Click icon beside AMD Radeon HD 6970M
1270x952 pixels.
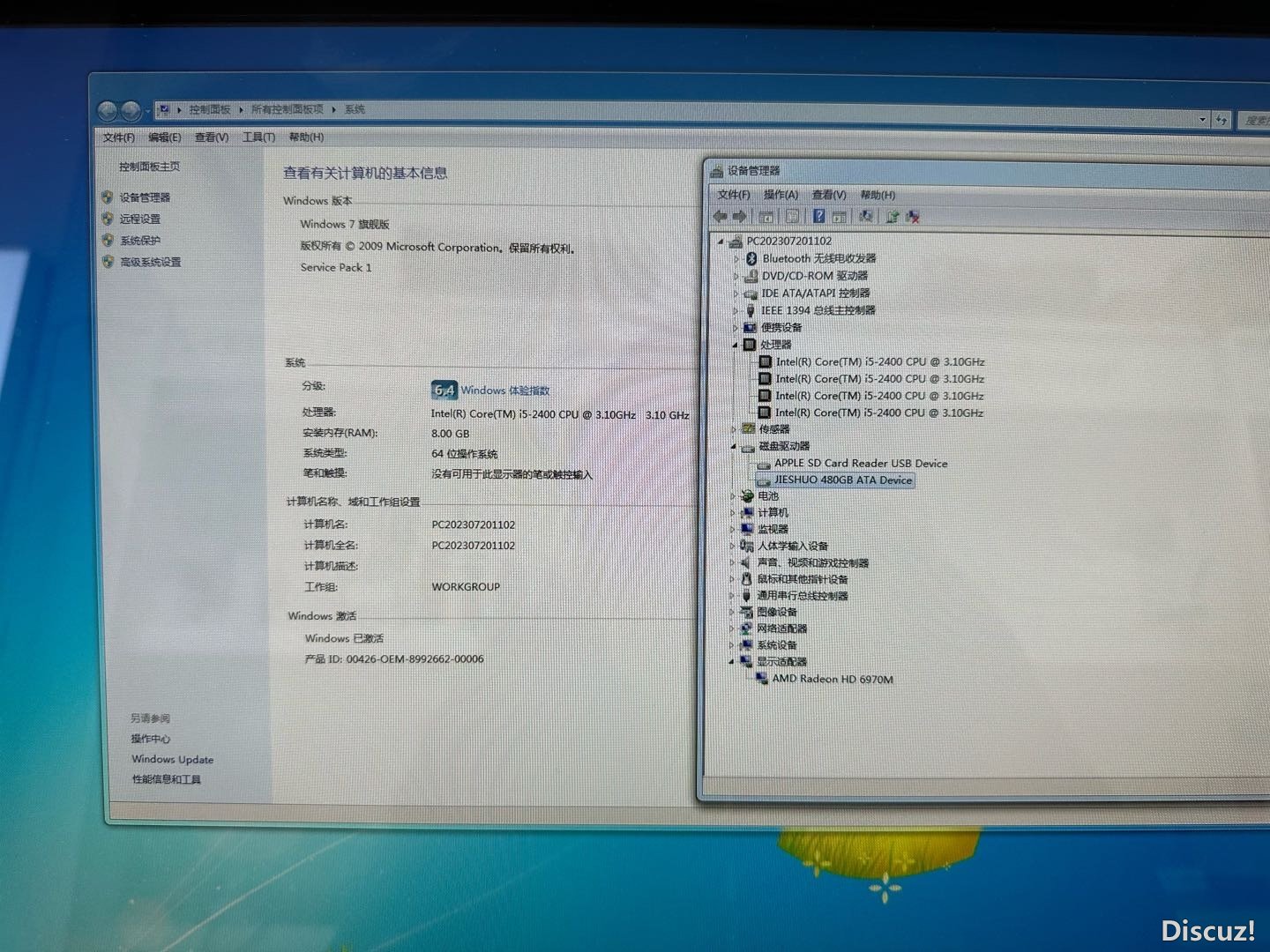point(762,679)
